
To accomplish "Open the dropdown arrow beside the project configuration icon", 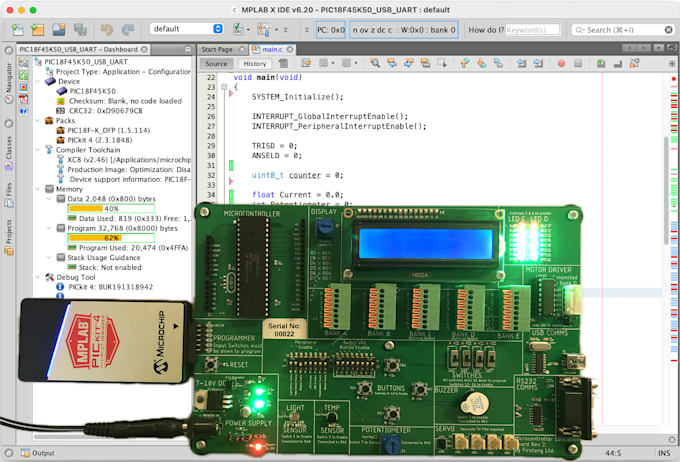I will (x=248, y=30).
